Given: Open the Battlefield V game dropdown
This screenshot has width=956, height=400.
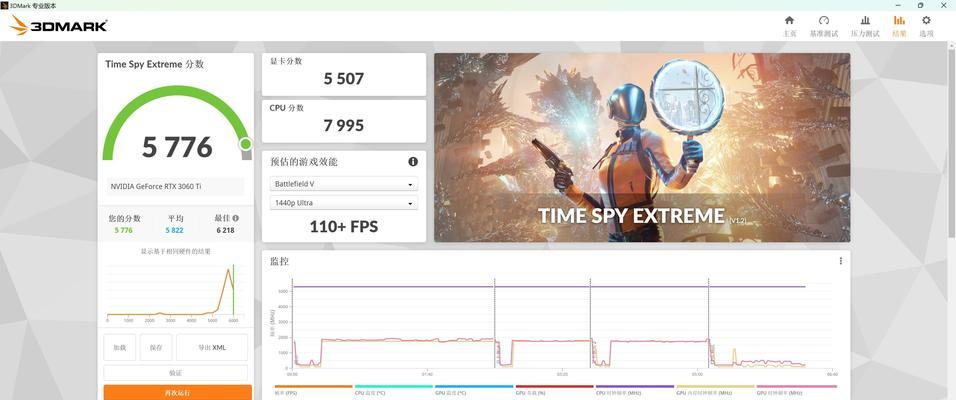Looking at the screenshot, I should (344, 184).
